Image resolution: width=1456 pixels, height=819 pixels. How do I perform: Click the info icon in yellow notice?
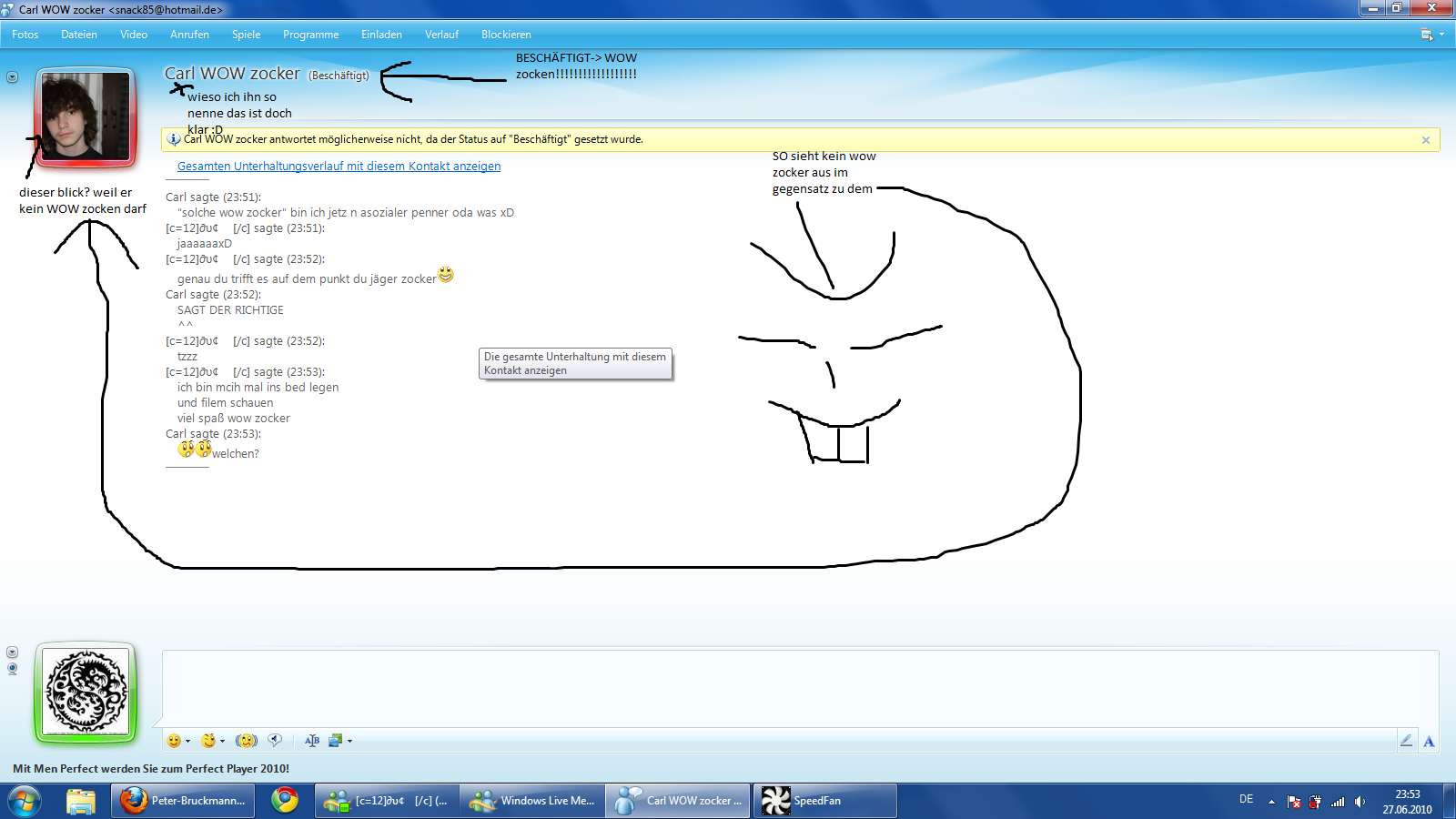(x=174, y=139)
